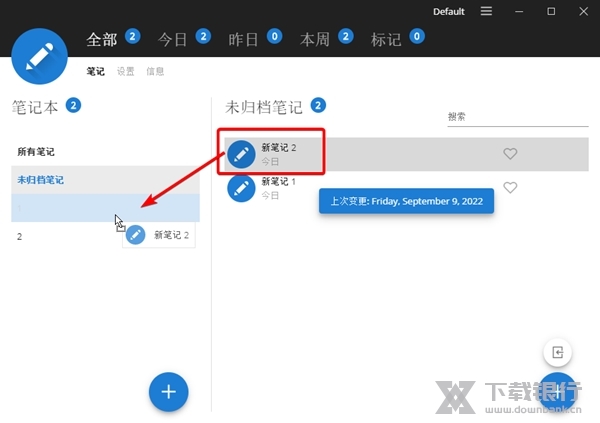Select notebook 2 in the list
This screenshot has height=423, width=600.
105,236
